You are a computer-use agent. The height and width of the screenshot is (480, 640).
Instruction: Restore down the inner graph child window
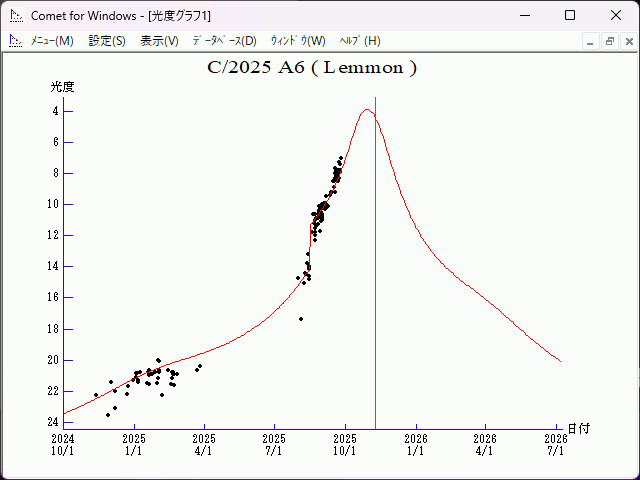[x=609, y=41]
